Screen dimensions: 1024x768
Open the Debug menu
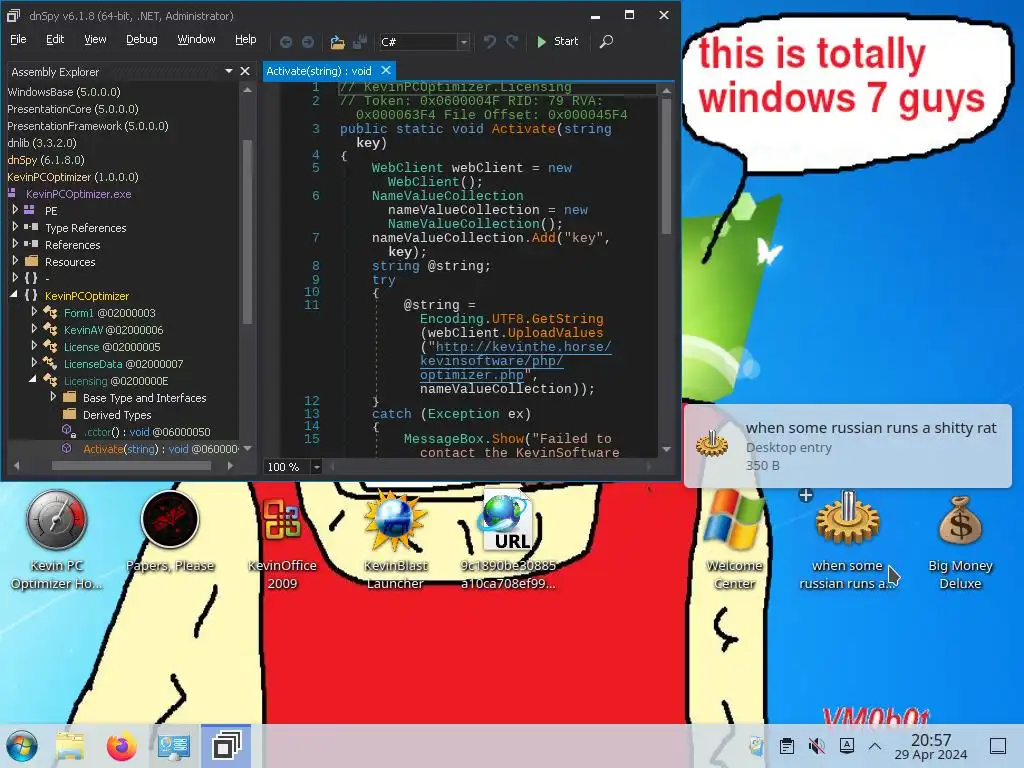point(142,39)
